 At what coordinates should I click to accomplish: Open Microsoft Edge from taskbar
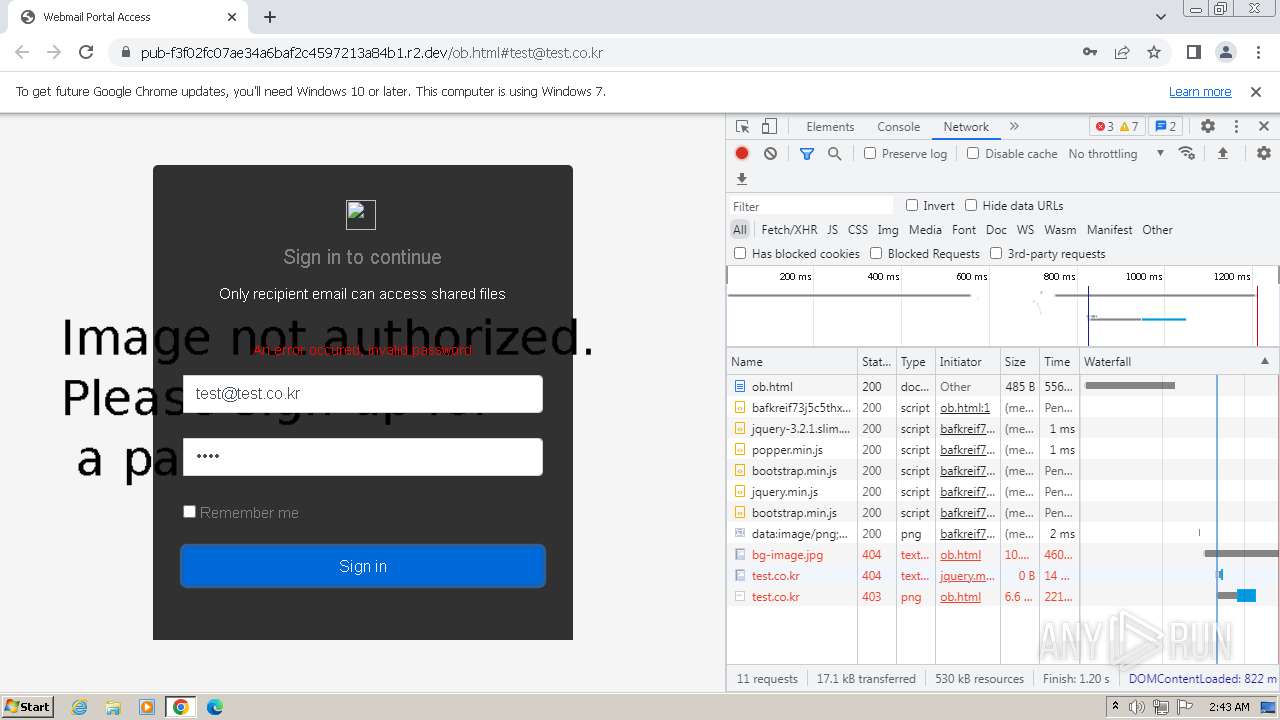214,707
